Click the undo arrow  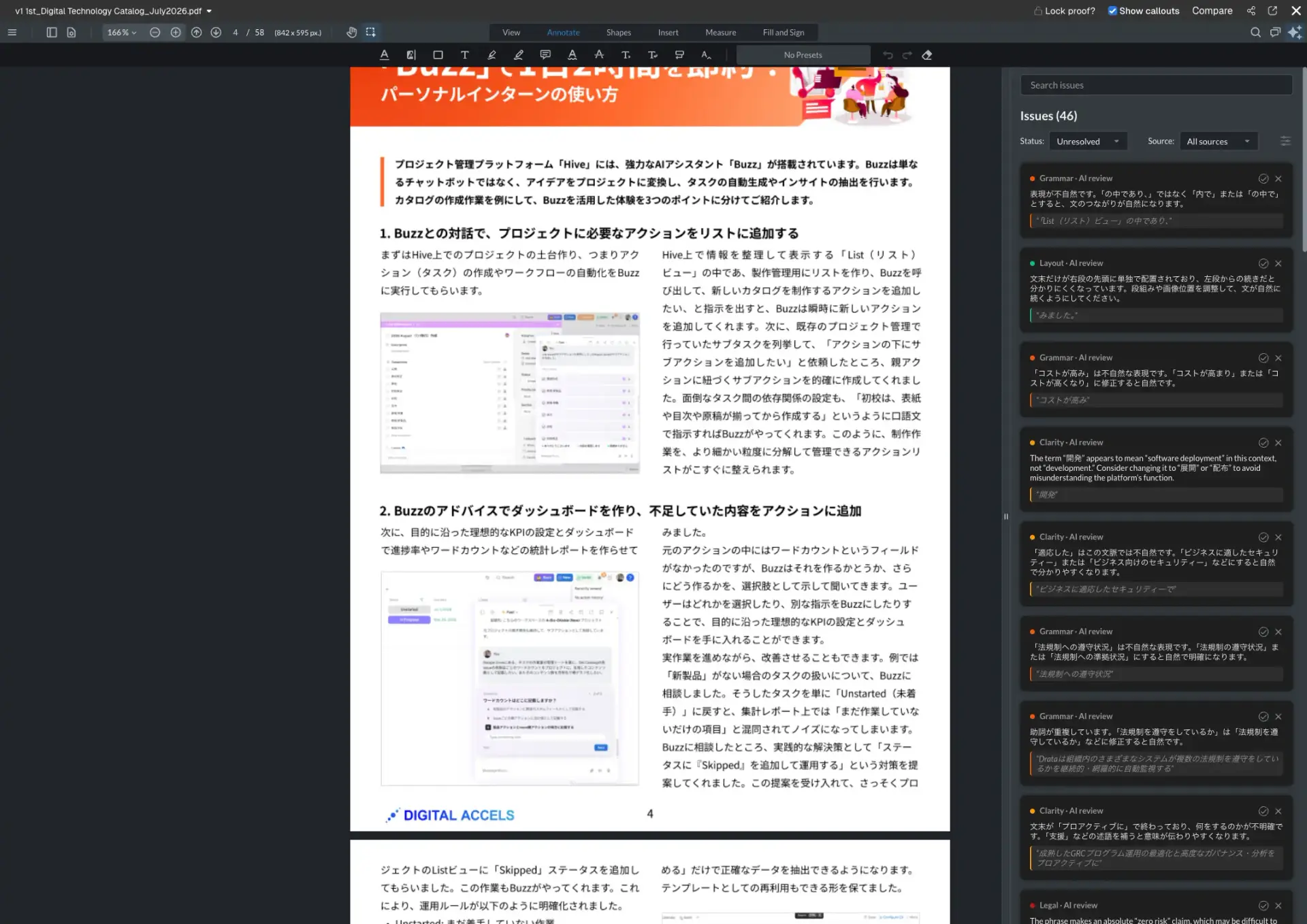click(x=888, y=55)
